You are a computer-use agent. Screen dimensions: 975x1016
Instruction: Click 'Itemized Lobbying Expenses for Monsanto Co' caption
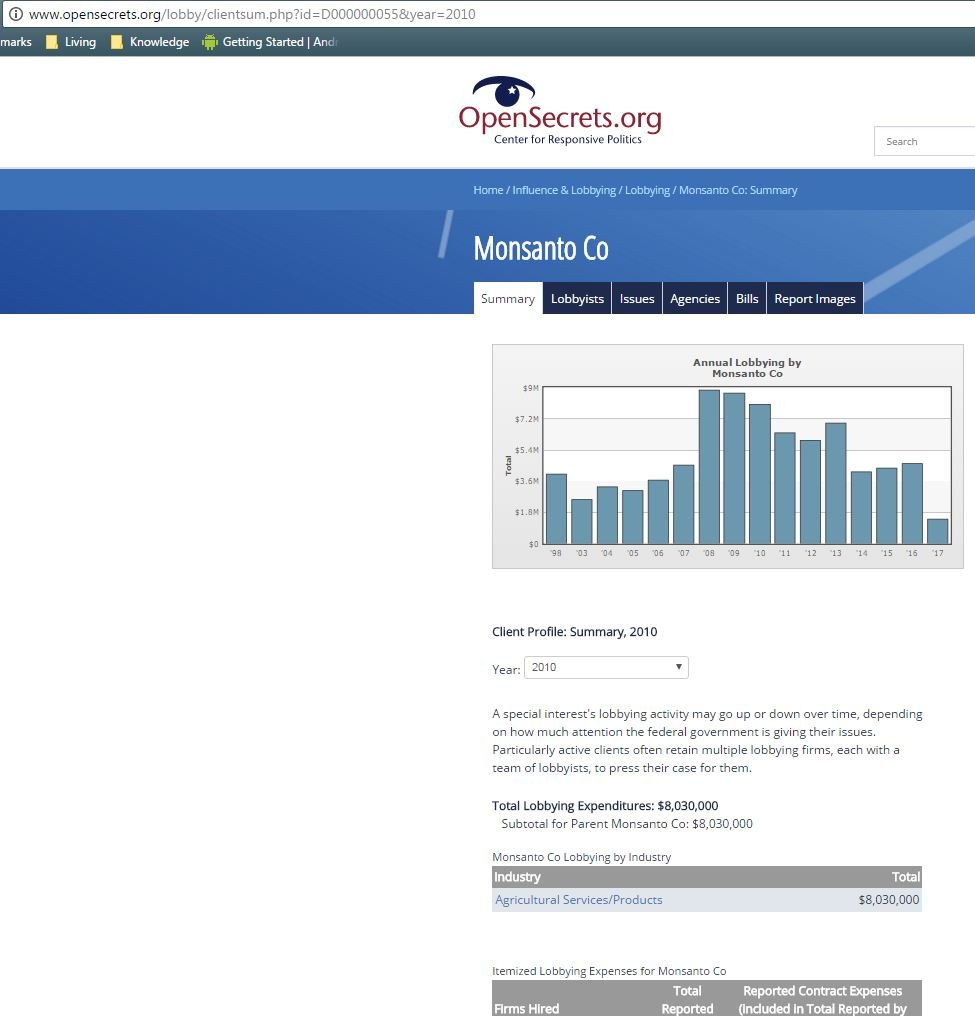pyautogui.click(x=609, y=971)
